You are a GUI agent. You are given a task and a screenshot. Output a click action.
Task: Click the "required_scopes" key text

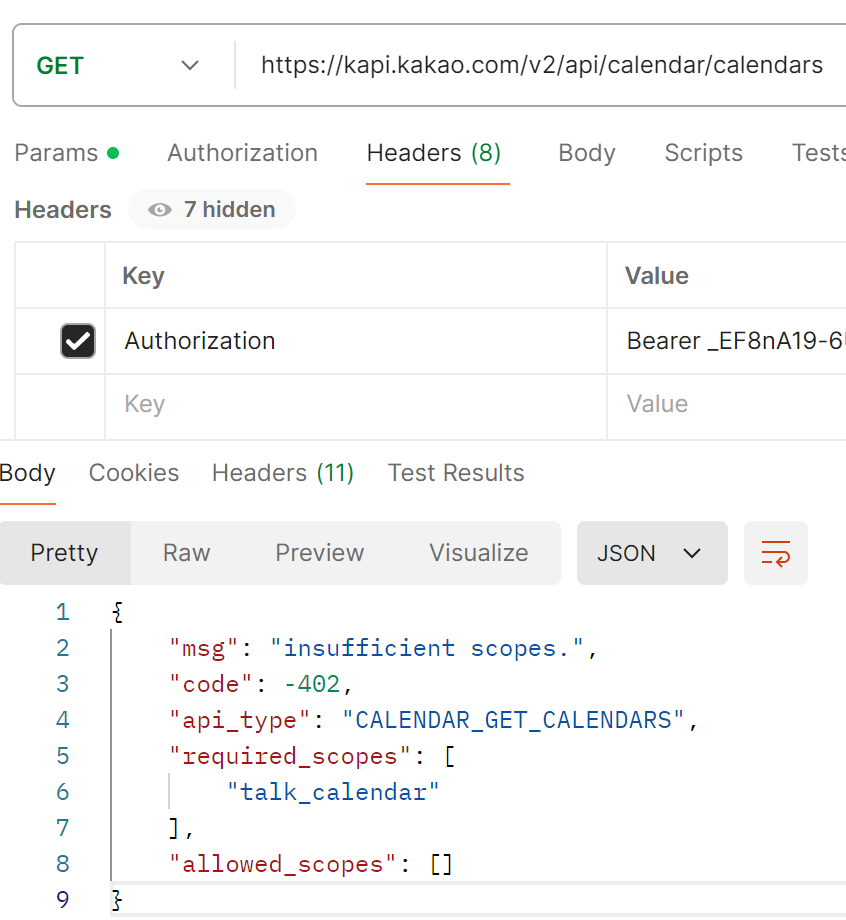coord(290,756)
